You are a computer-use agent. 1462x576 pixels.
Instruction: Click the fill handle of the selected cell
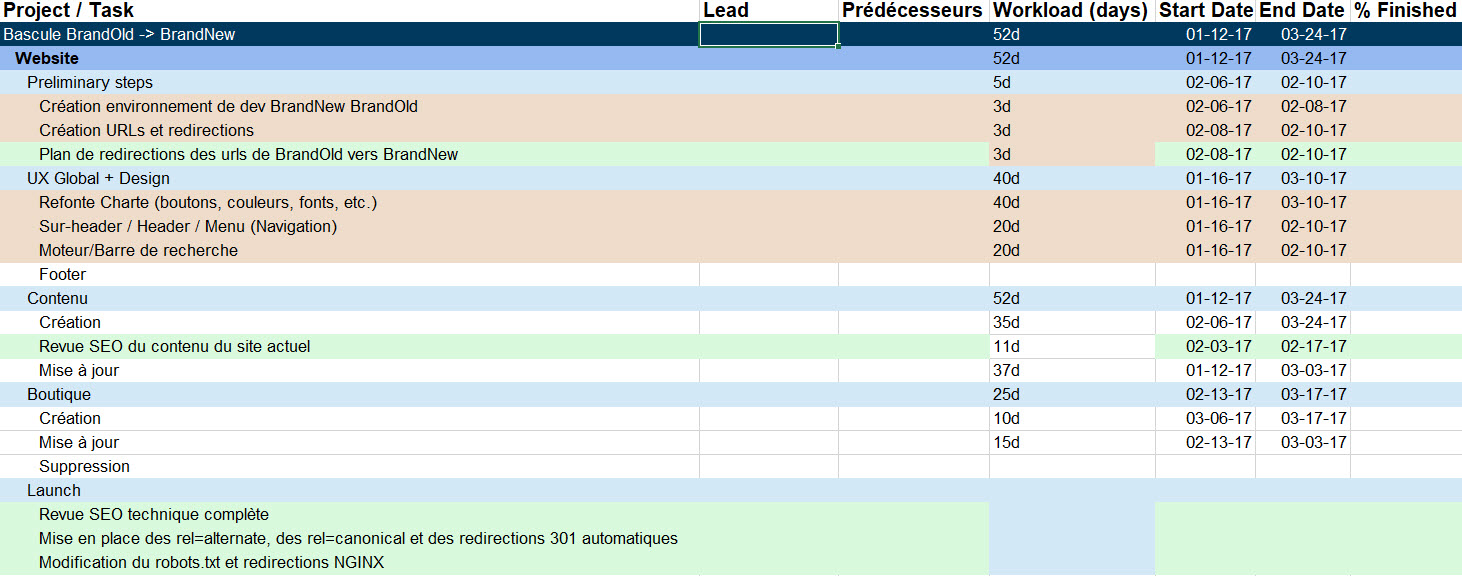[x=838, y=46]
